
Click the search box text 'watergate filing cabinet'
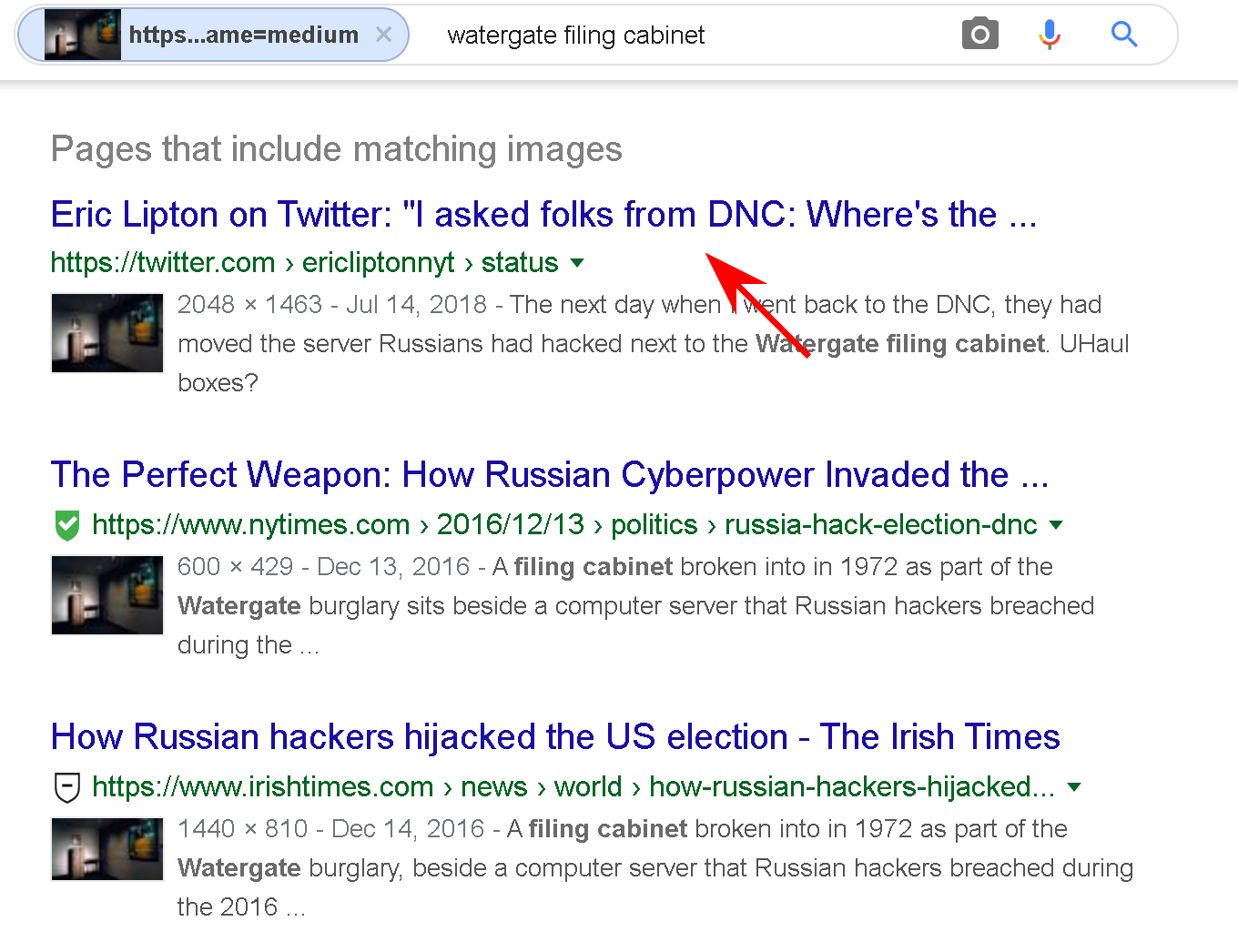[576, 35]
